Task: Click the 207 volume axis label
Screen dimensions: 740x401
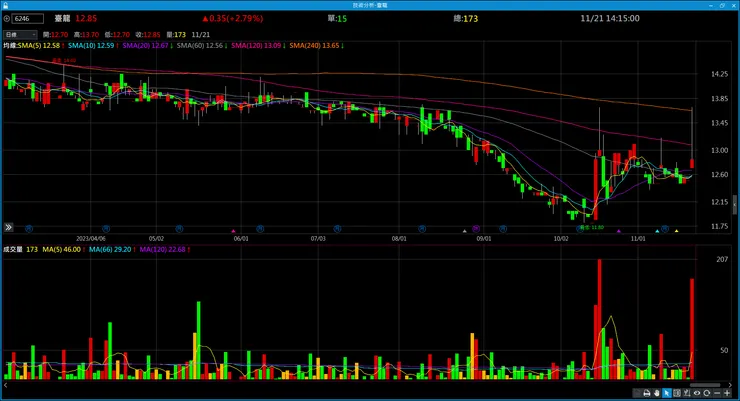Action: 722,259
